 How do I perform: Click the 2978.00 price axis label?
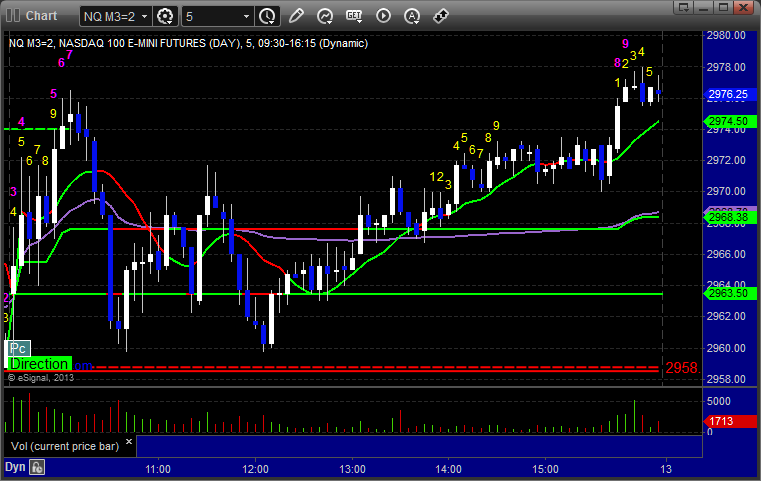point(726,67)
